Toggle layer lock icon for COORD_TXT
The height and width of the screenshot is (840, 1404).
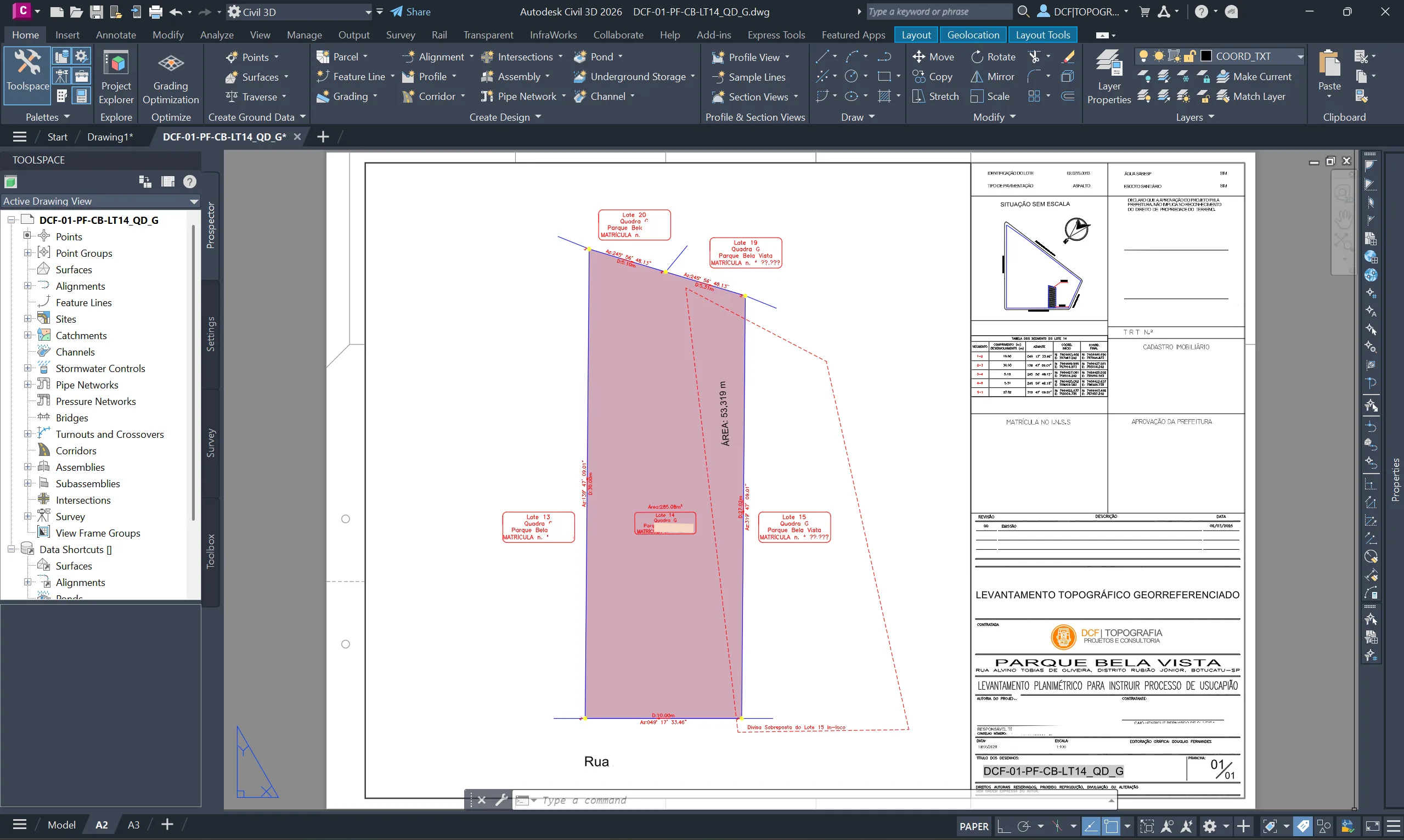(x=1189, y=56)
